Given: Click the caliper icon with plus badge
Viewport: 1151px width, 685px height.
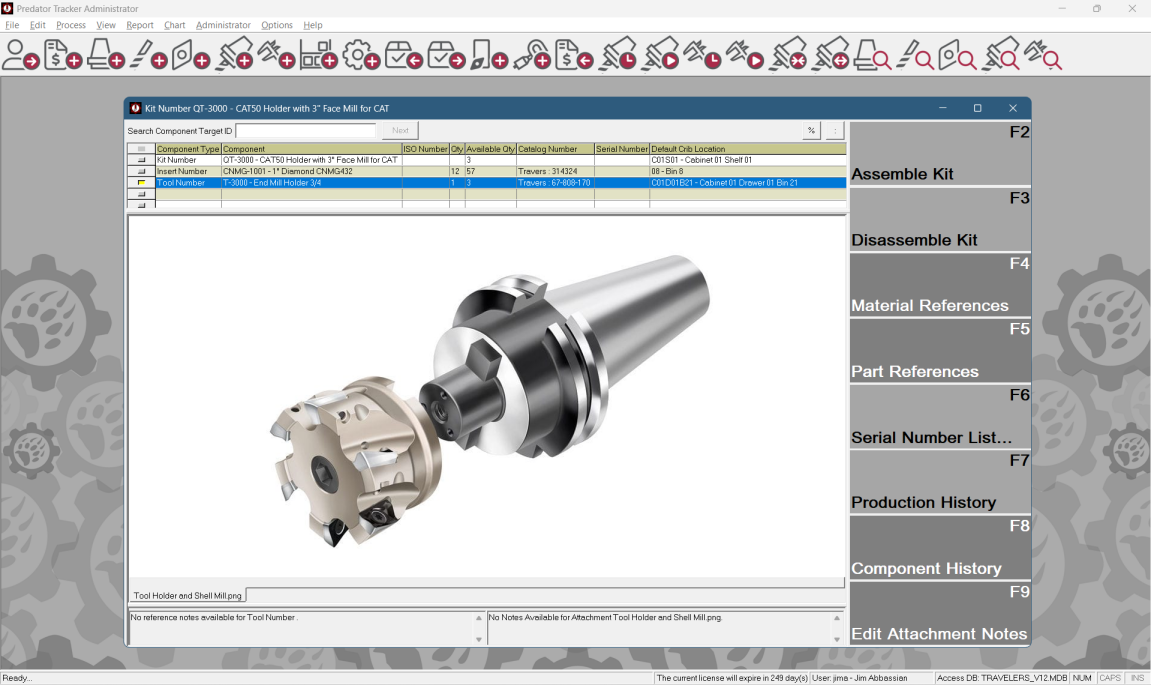Looking at the screenshot, I should pos(276,56).
